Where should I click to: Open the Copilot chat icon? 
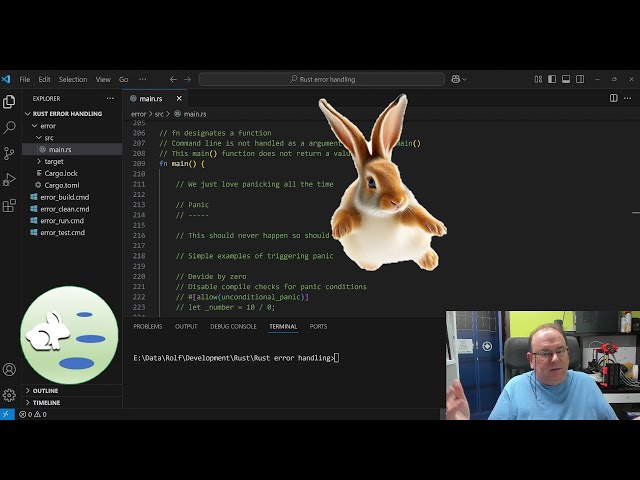pos(456,79)
